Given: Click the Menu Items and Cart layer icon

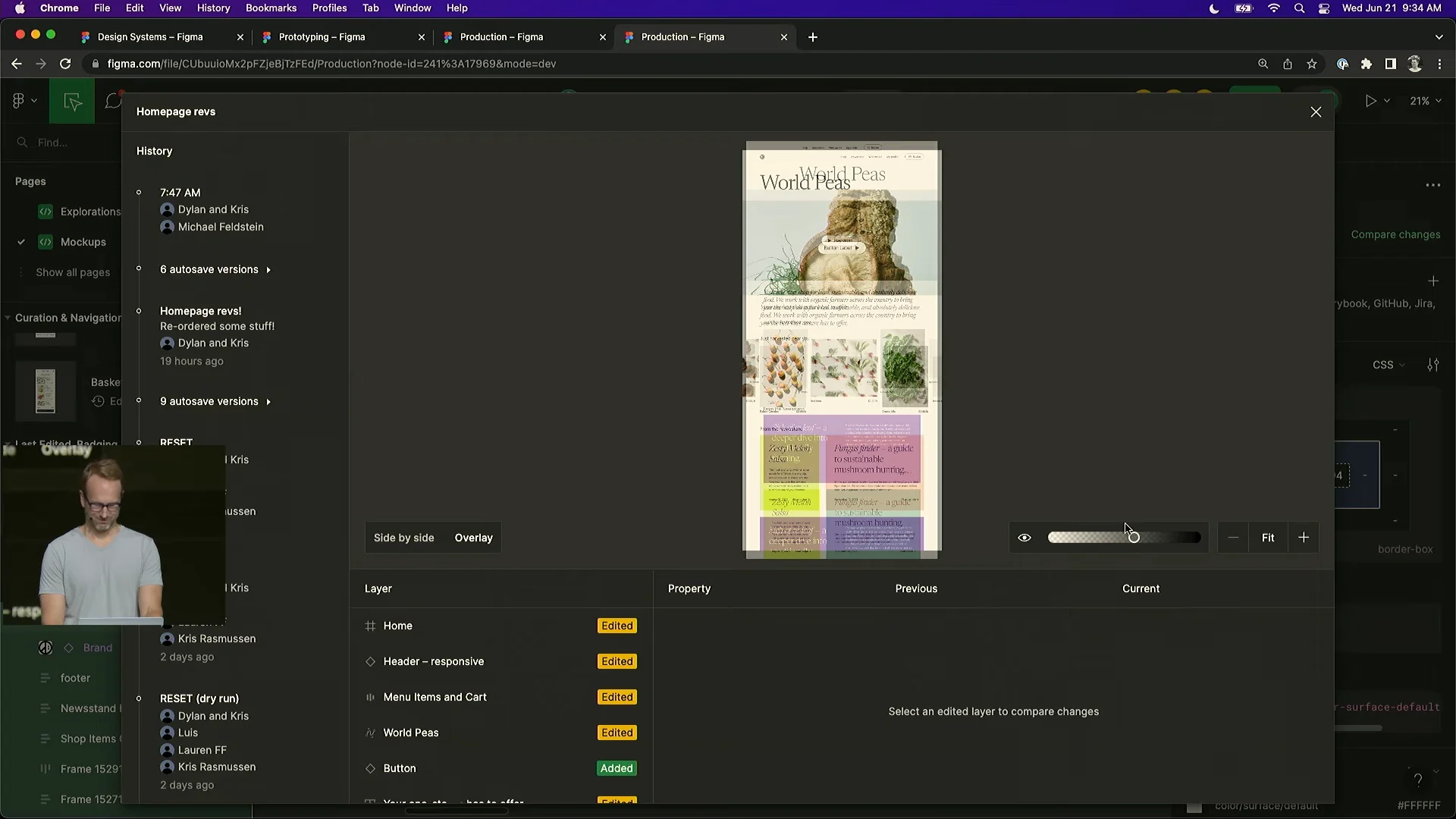Looking at the screenshot, I should click(x=370, y=697).
